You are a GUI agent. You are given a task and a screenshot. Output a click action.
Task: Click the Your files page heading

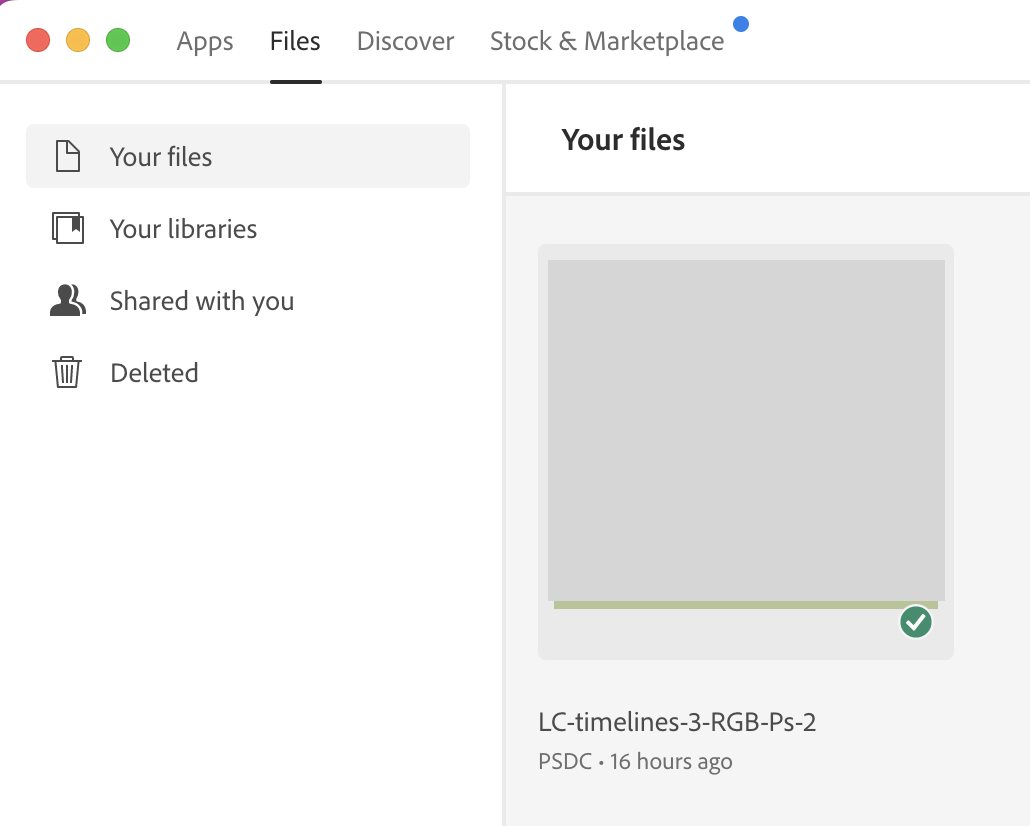point(623,140)
